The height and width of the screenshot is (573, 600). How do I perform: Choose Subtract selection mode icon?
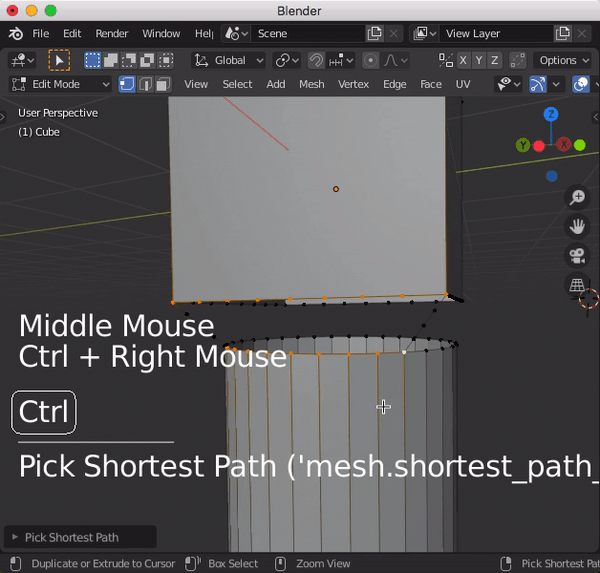(129, 60)
